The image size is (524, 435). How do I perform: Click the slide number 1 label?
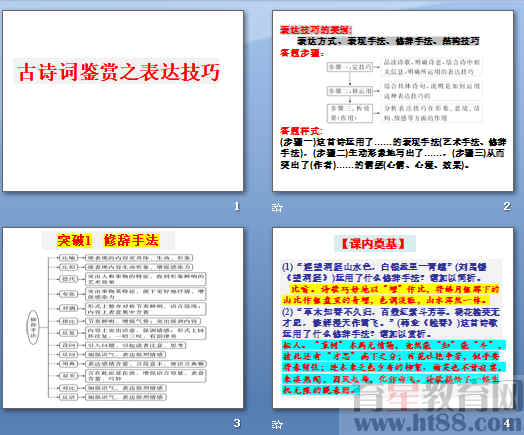coord(237,206)
